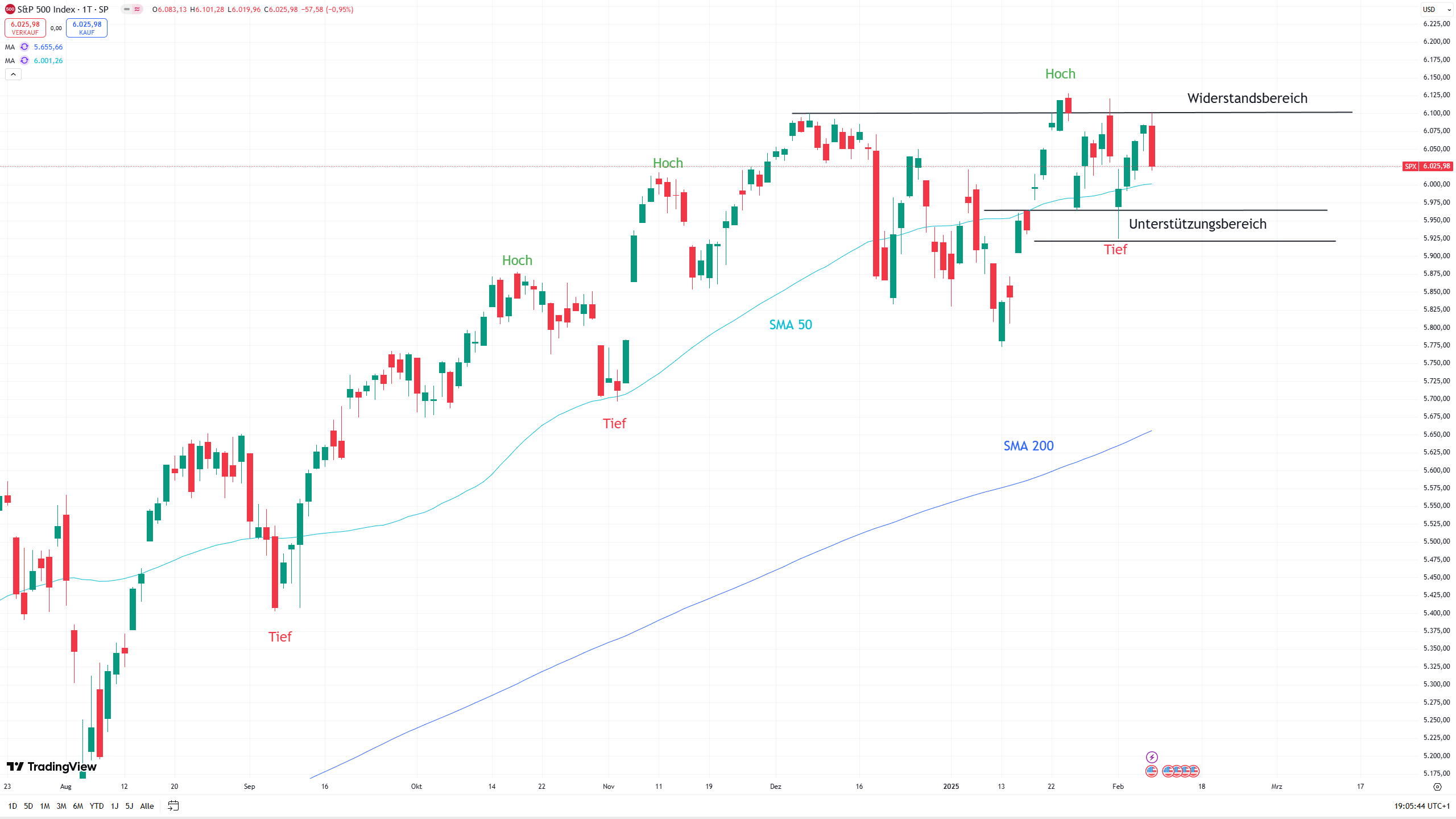
Task: Select the Alle time range
Action: 147,806
